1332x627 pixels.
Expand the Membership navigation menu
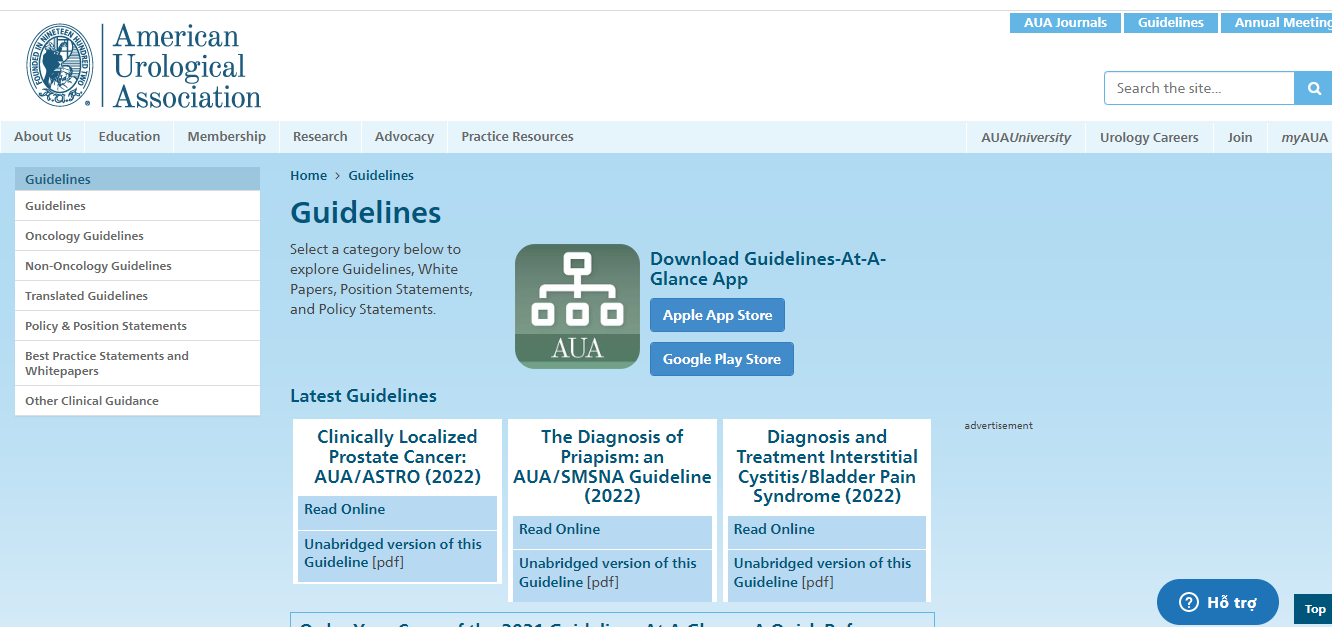coord(226,137)
